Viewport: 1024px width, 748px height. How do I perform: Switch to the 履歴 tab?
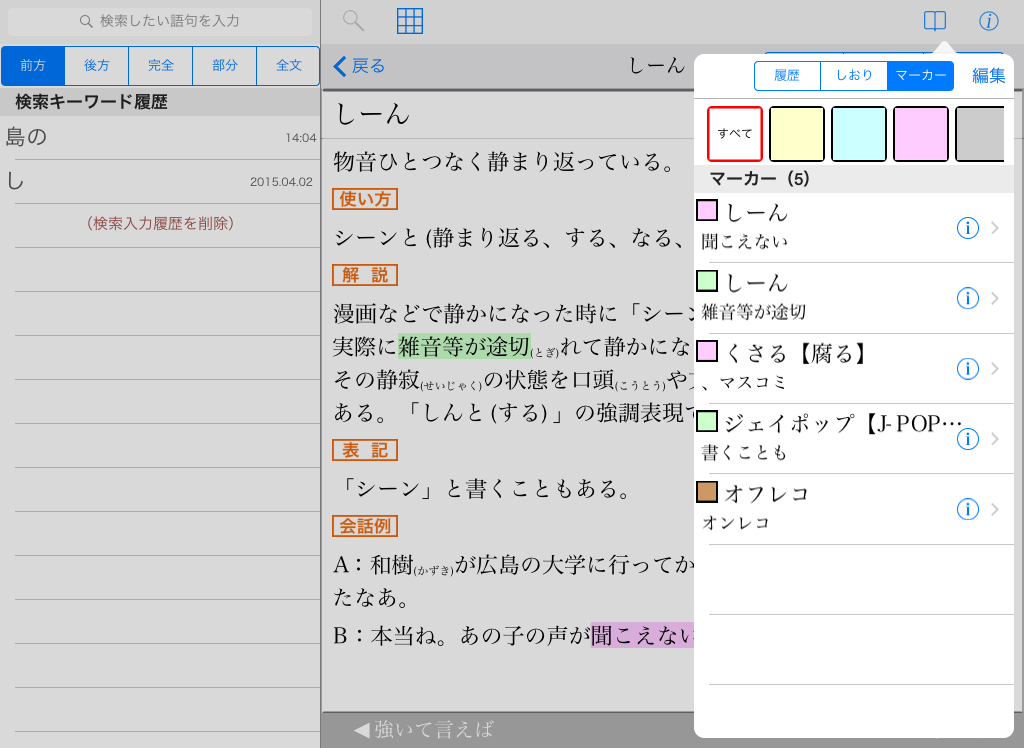pos(787,76)
